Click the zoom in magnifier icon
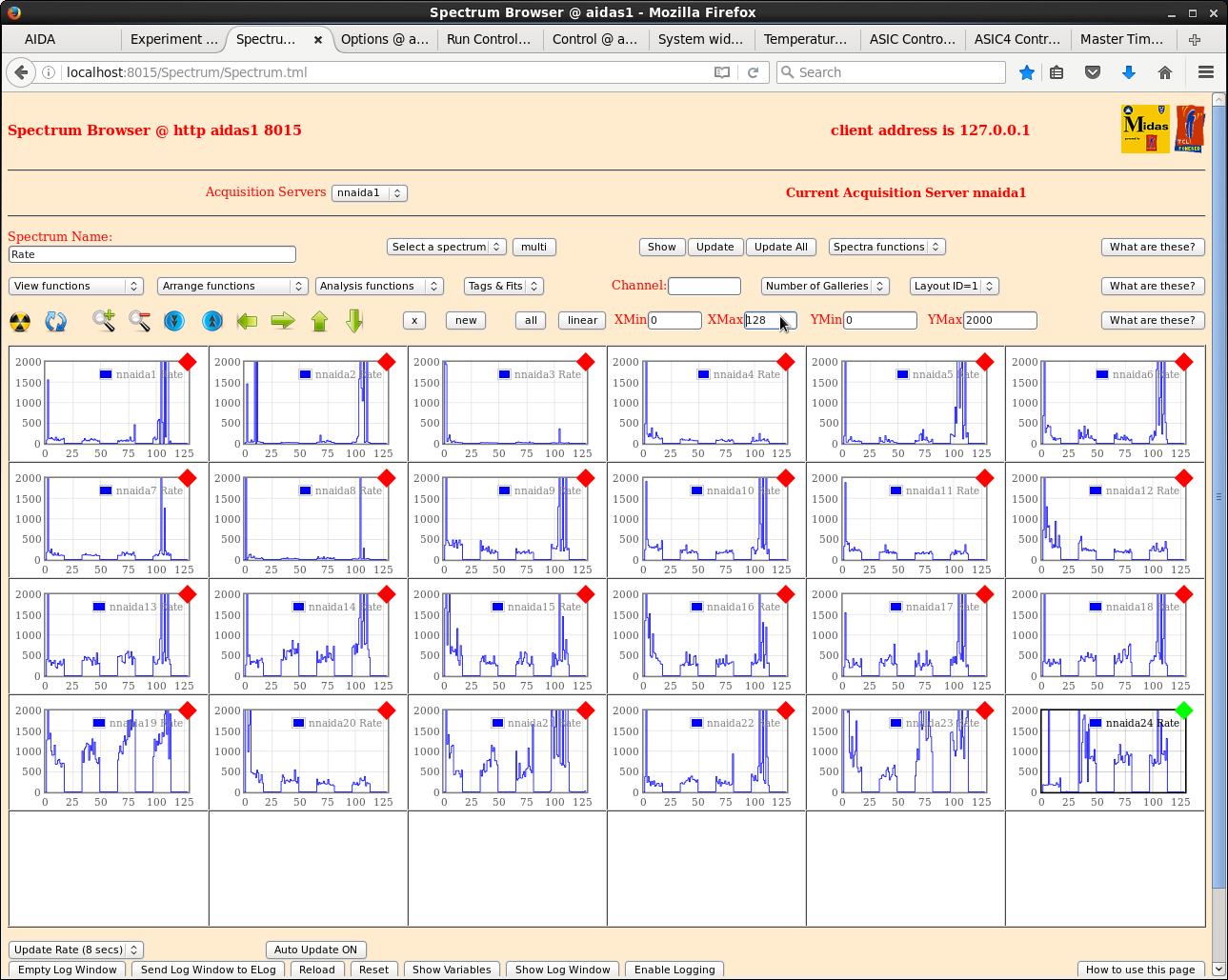The image size is (1228, 980). pyautogui.click(x=104, y=321)
